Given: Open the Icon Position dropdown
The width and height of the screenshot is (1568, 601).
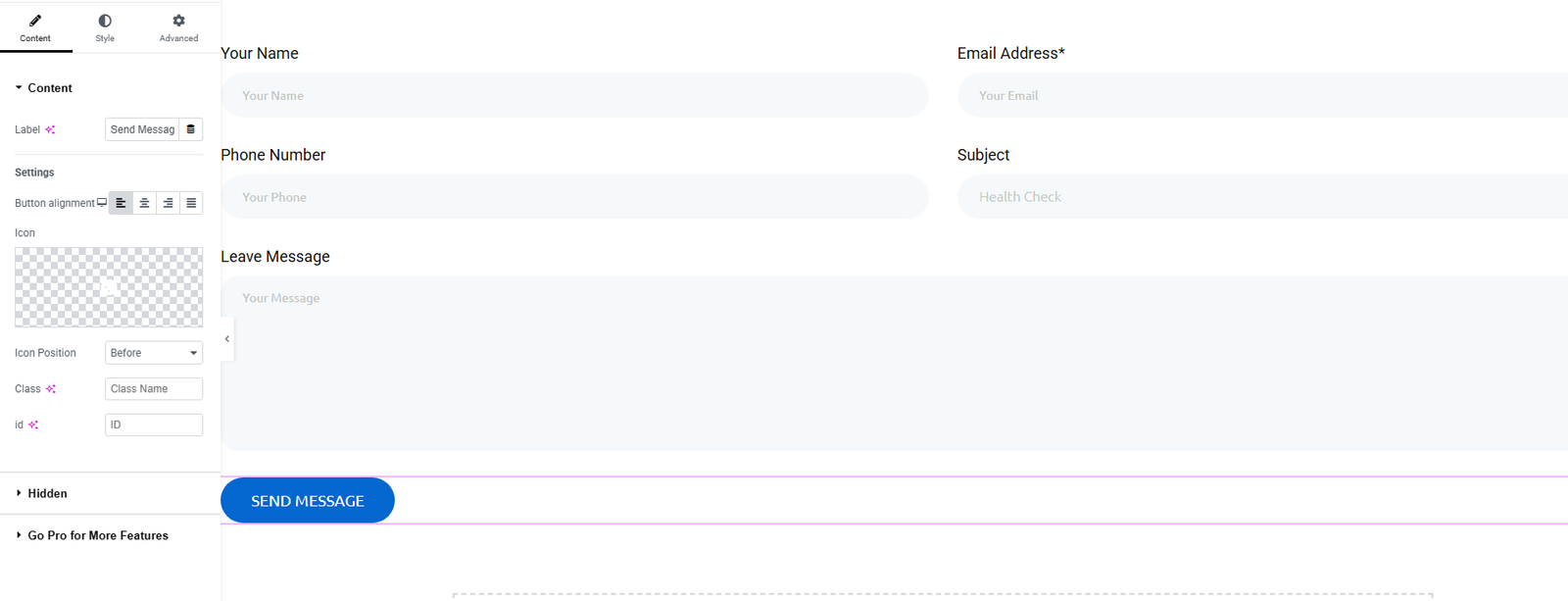Looking at the screenshot, I should click(x=153, y=353).
